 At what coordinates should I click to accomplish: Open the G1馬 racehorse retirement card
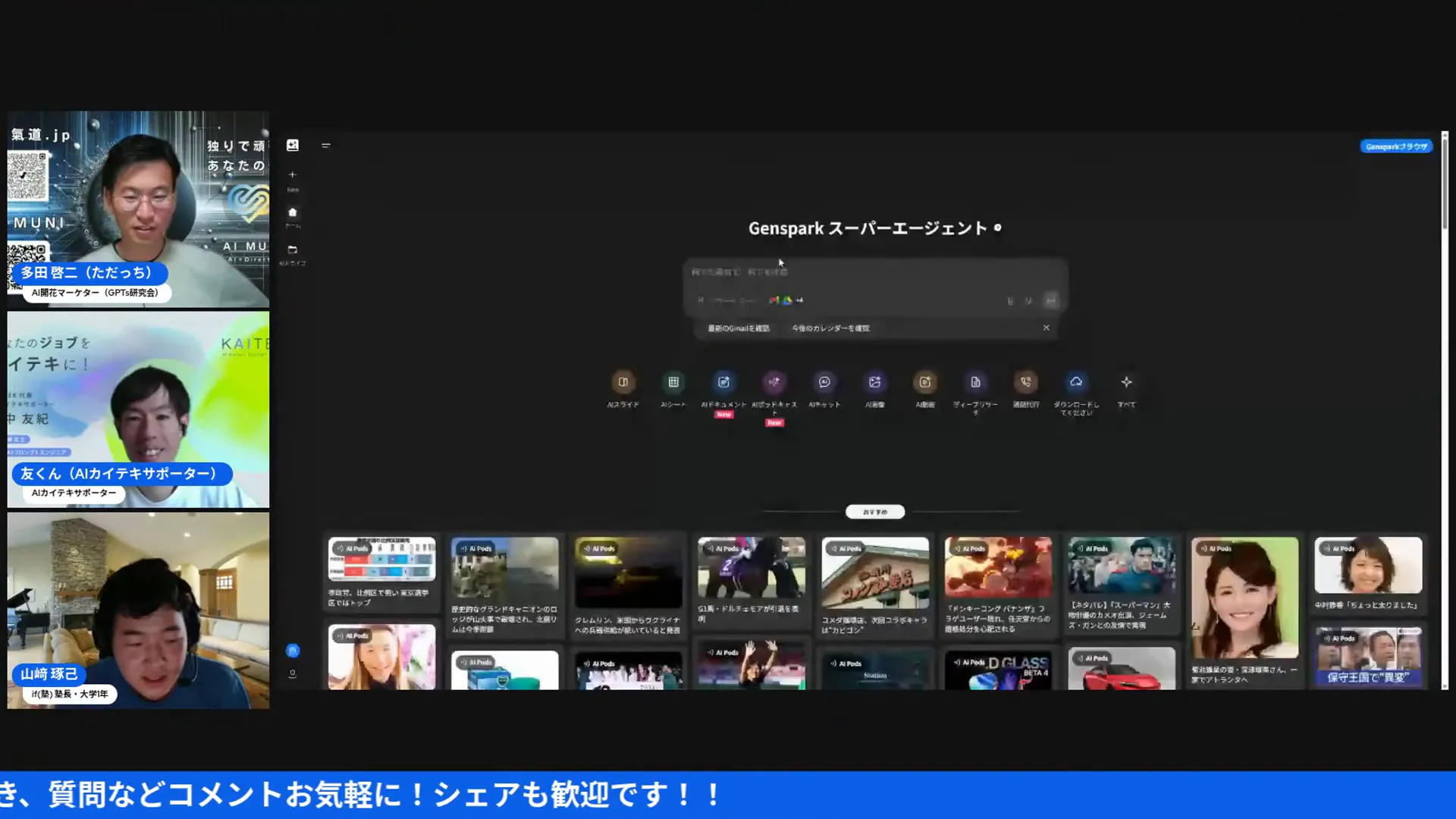[752, 581]
